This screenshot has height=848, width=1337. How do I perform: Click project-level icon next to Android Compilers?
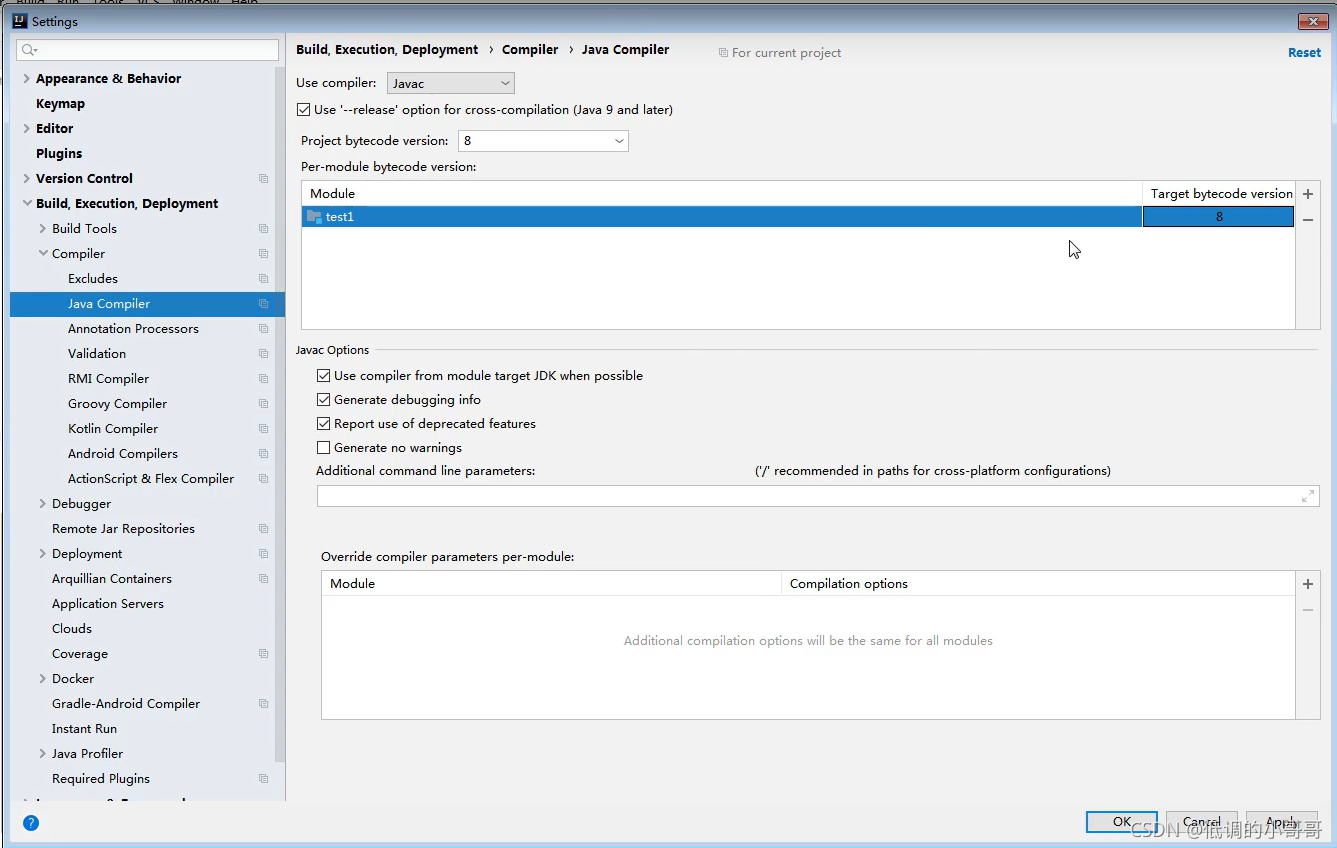[x=264, y=454]
